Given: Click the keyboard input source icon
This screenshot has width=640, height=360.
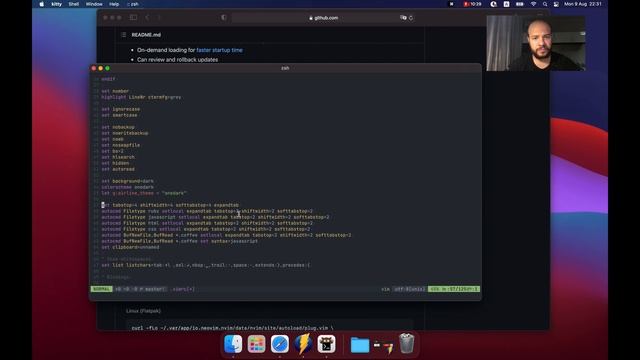Looking at the screenshot, I should click(x=506, y=4).
